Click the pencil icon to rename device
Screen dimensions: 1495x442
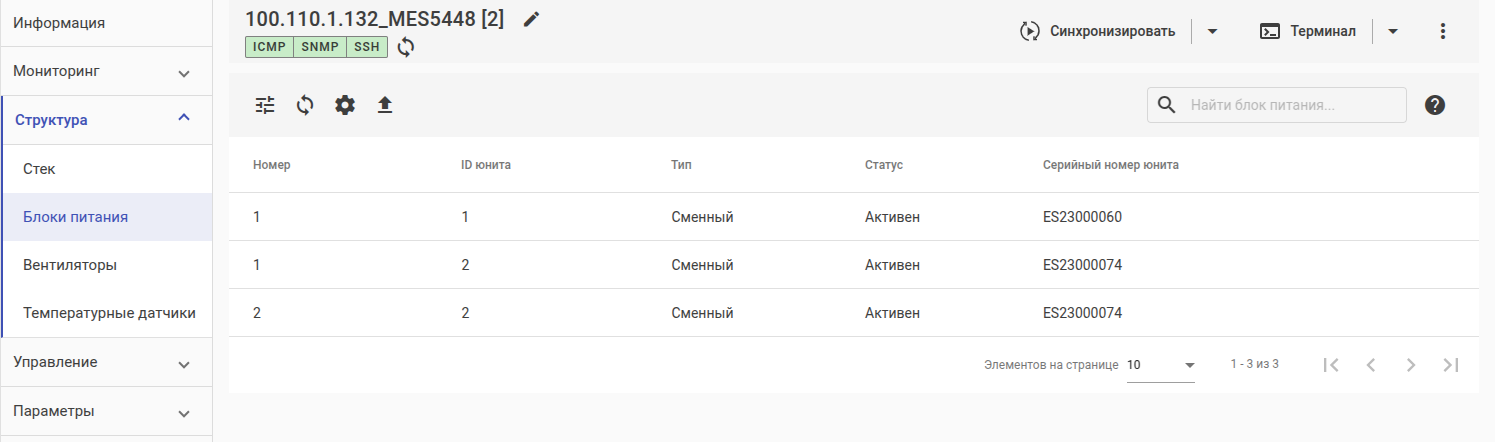pos(531,19)
